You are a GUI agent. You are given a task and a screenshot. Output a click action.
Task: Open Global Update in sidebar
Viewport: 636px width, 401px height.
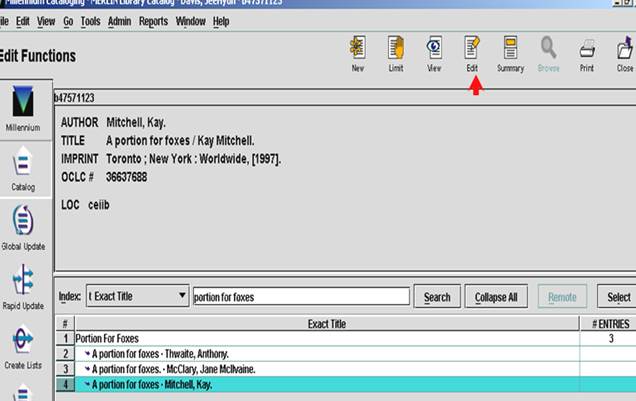23,227
